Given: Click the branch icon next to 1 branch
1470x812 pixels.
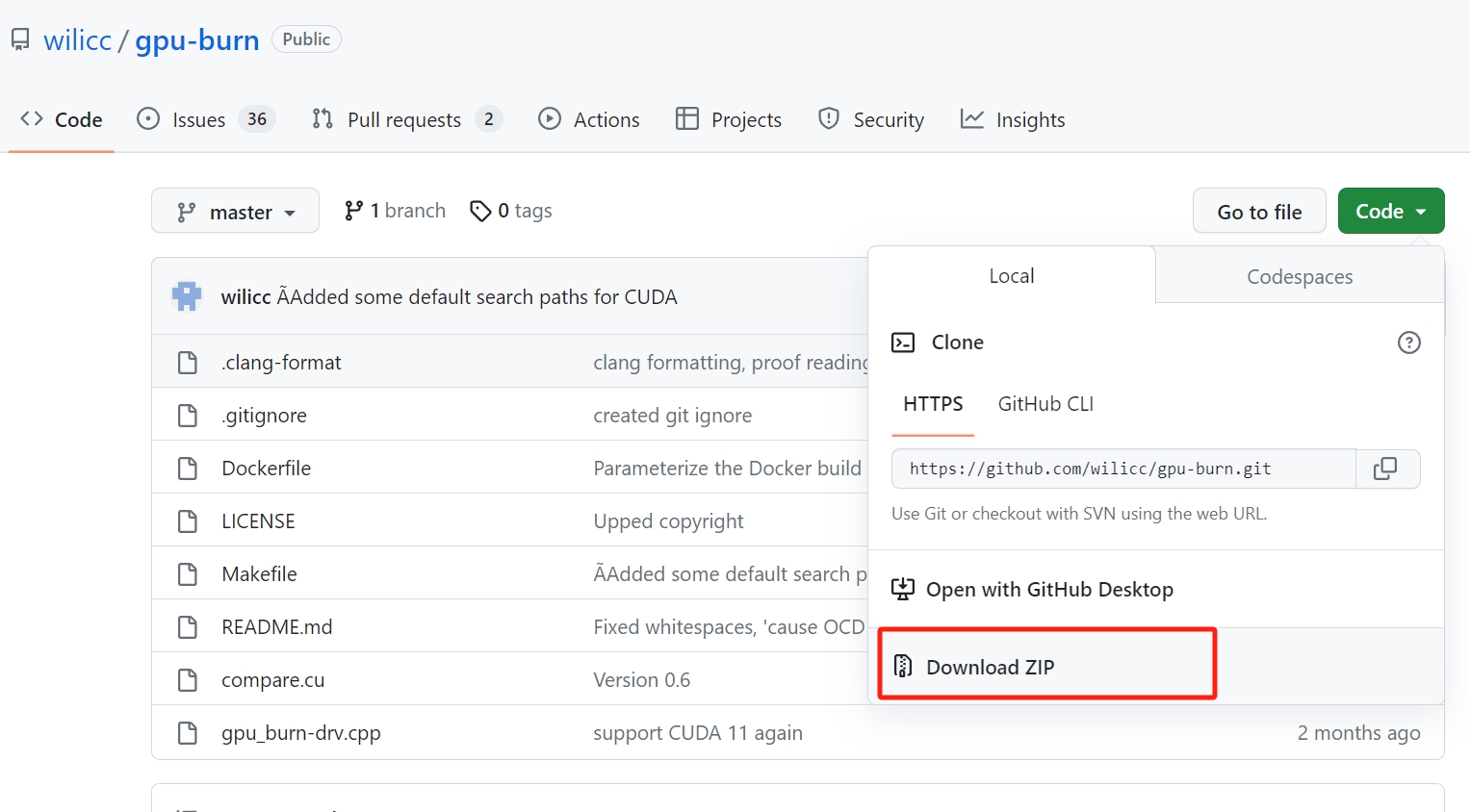Looking at the screenshot, I should click(x=353, y=210).
